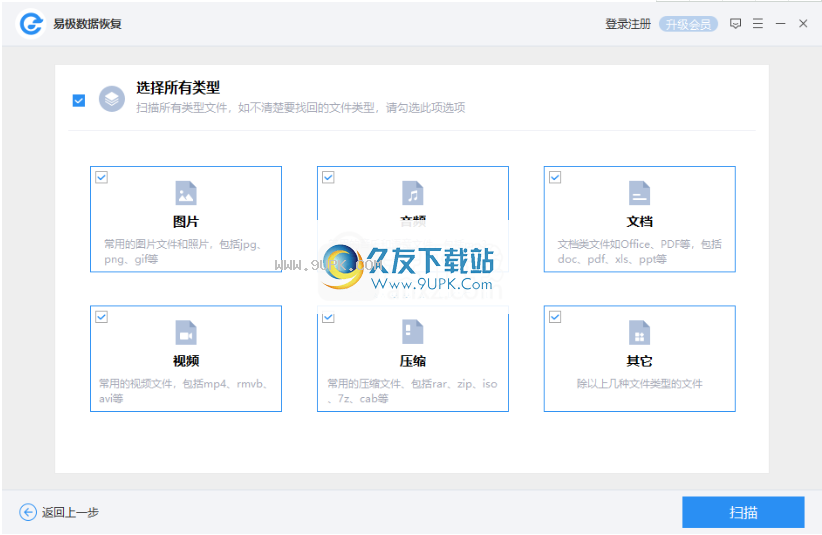The width and height of the screenshot is (822, 535).
Task: Go back via 返回上一步
Action: tap(70, 512)
